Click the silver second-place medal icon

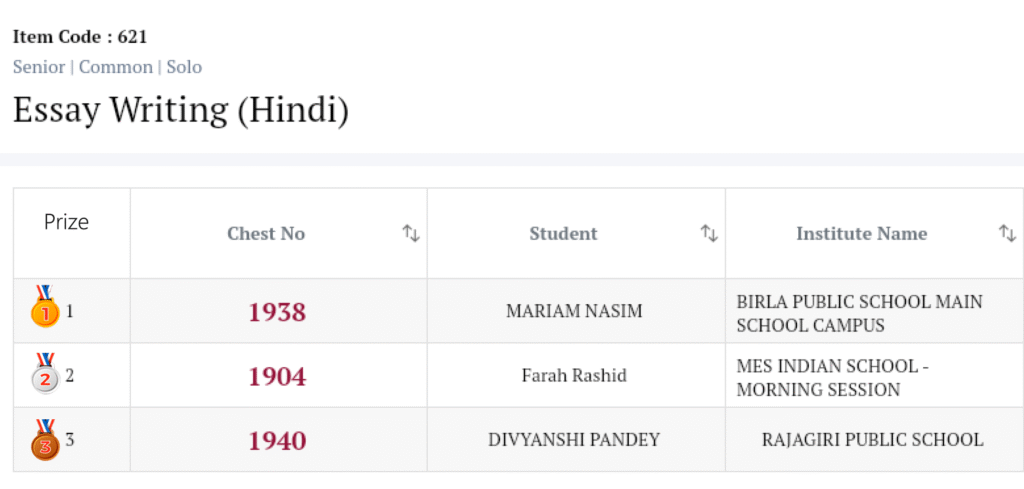point(45,374)
